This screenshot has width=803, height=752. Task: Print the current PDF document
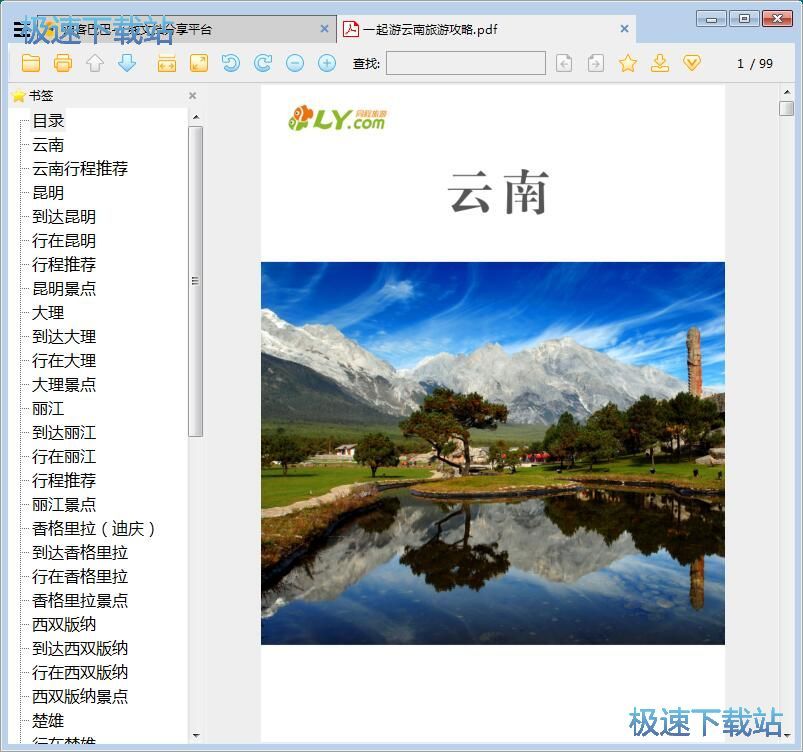(62, 63)
